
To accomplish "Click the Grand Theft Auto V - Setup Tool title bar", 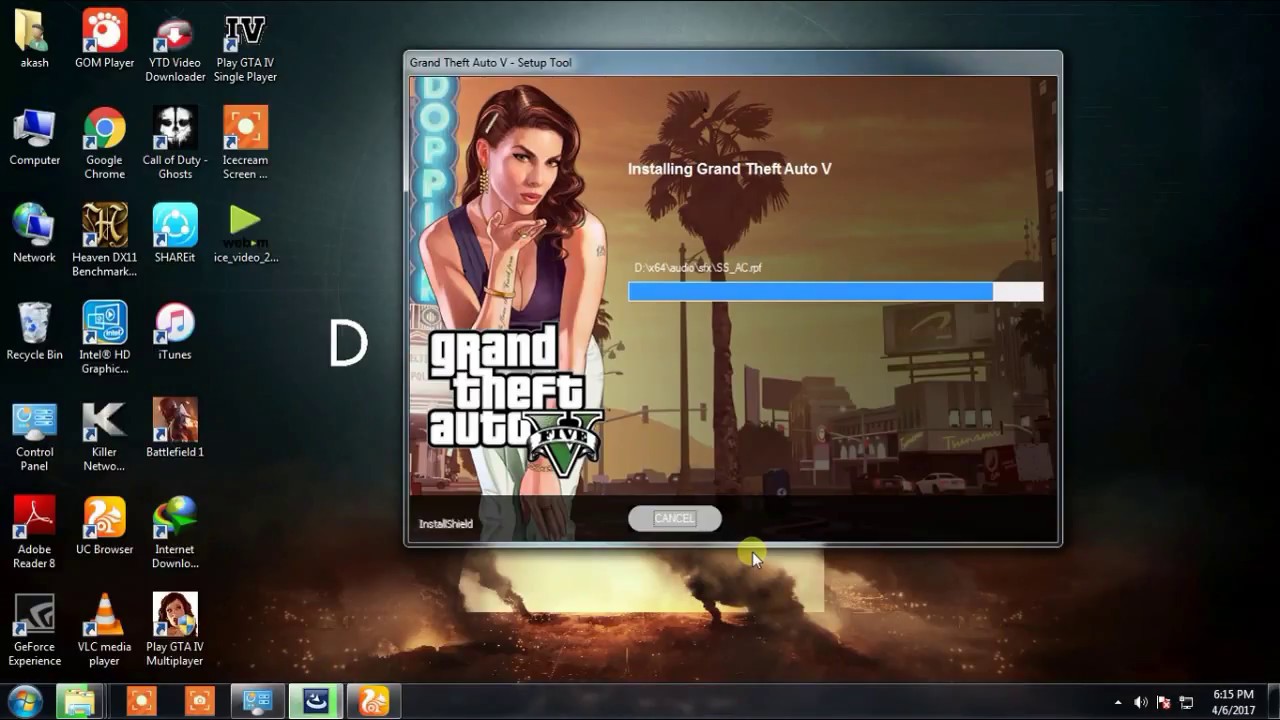I will (732, 62).
